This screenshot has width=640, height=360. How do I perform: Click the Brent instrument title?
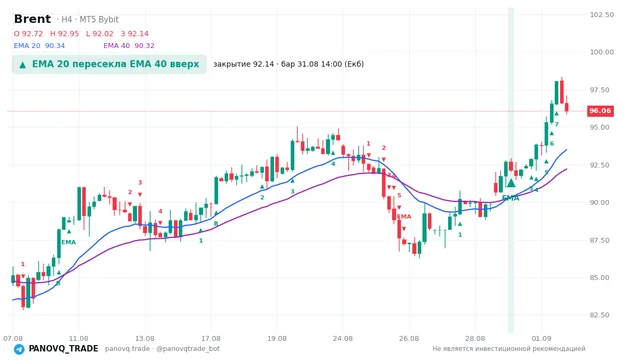[x=32, y=19]
